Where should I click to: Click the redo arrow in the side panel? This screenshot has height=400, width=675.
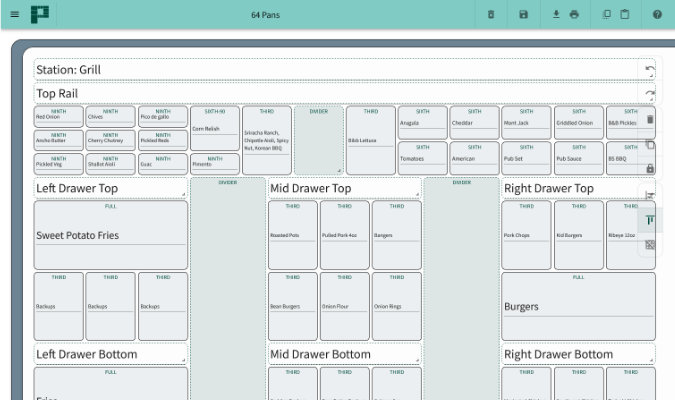click(x=650, y=95)
